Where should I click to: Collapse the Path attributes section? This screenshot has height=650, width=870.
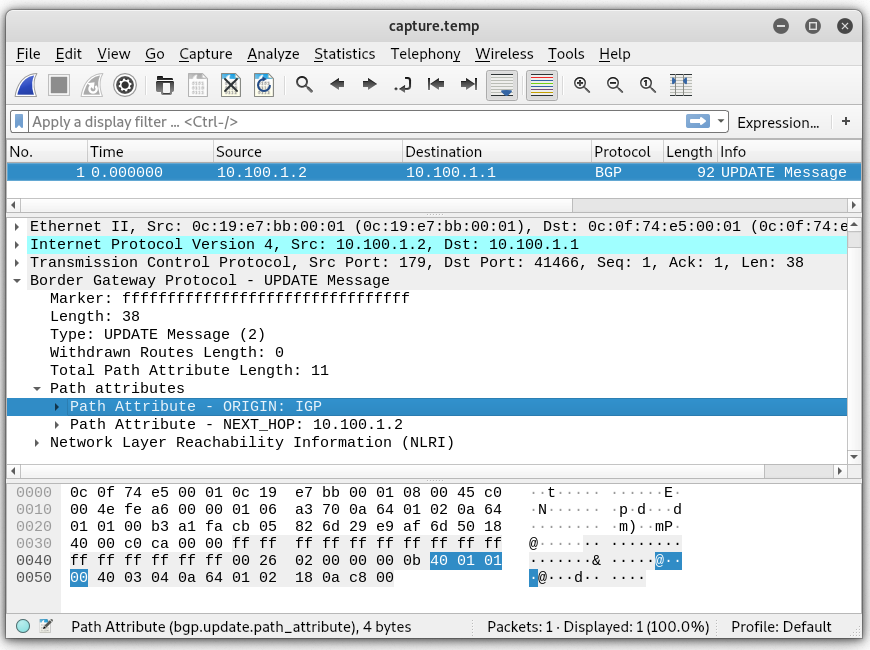tap(37, 389)
